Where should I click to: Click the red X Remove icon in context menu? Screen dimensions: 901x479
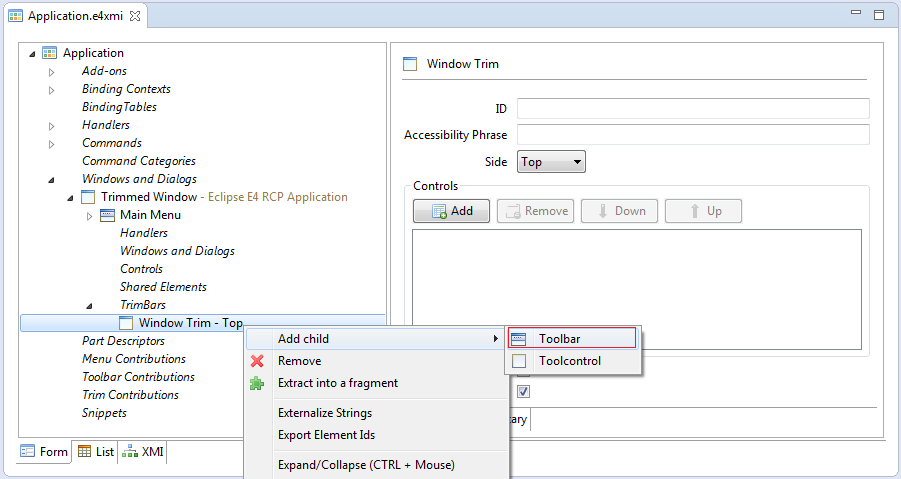(257, 361)
